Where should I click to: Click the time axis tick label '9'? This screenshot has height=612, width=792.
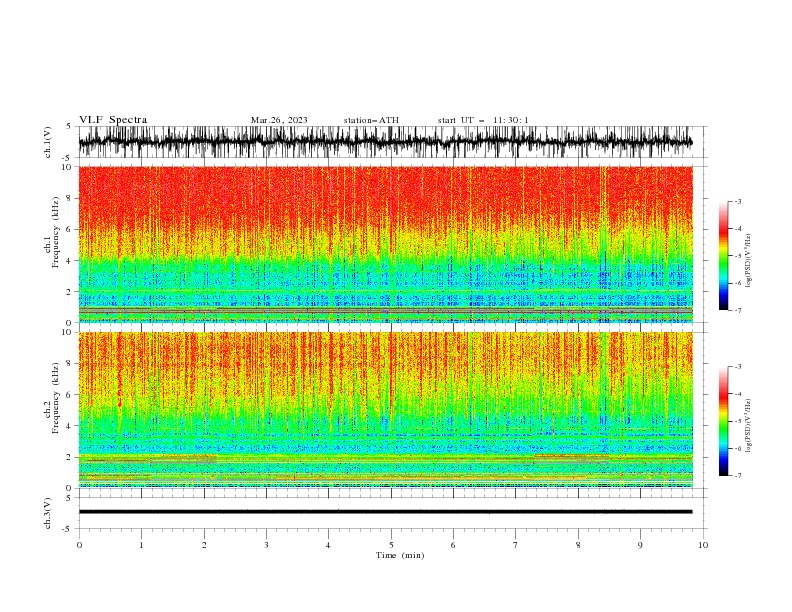(640, 545)
